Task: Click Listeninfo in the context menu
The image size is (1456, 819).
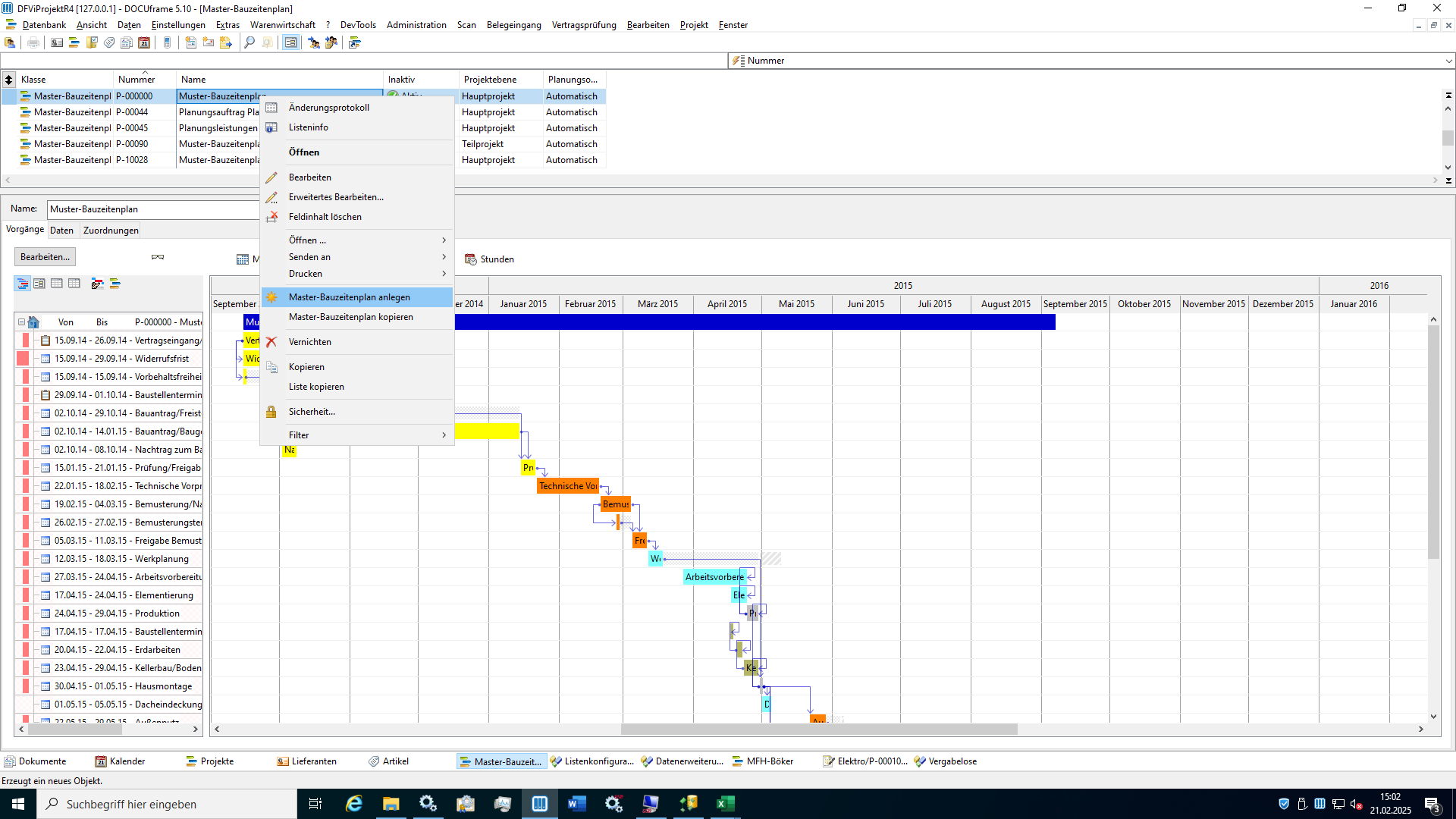Action: click(357, 127)
